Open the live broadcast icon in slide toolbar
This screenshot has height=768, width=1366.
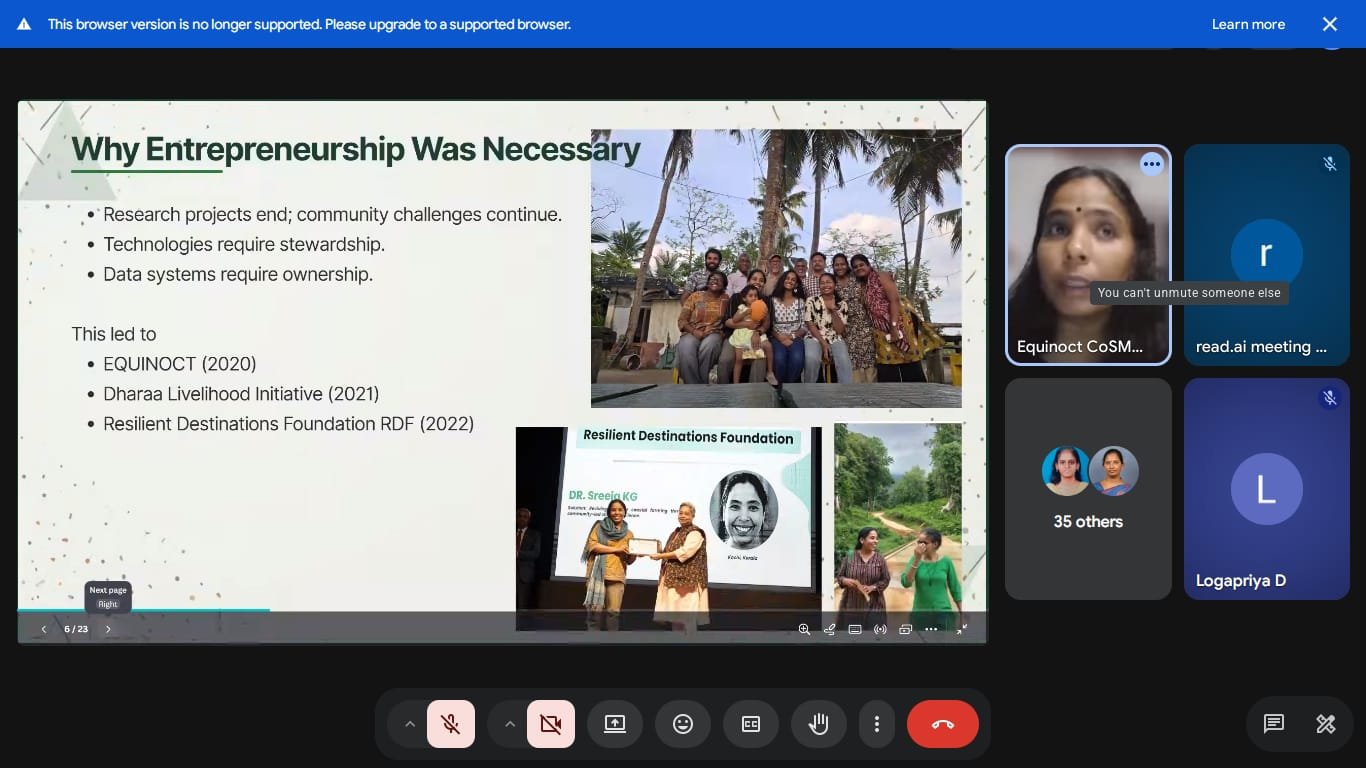point(880,629)
